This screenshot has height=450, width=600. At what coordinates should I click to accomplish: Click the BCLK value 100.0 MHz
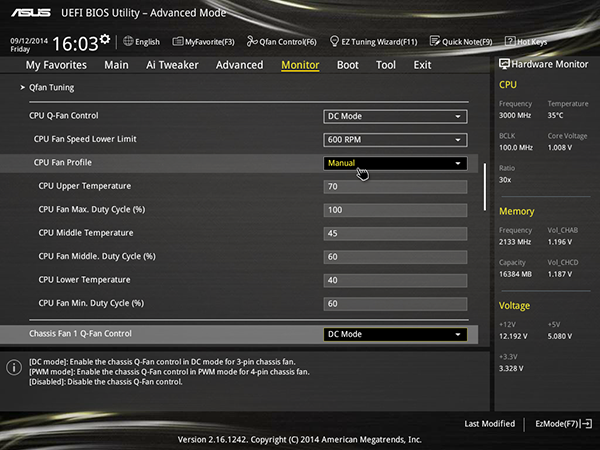click(515, 147)
